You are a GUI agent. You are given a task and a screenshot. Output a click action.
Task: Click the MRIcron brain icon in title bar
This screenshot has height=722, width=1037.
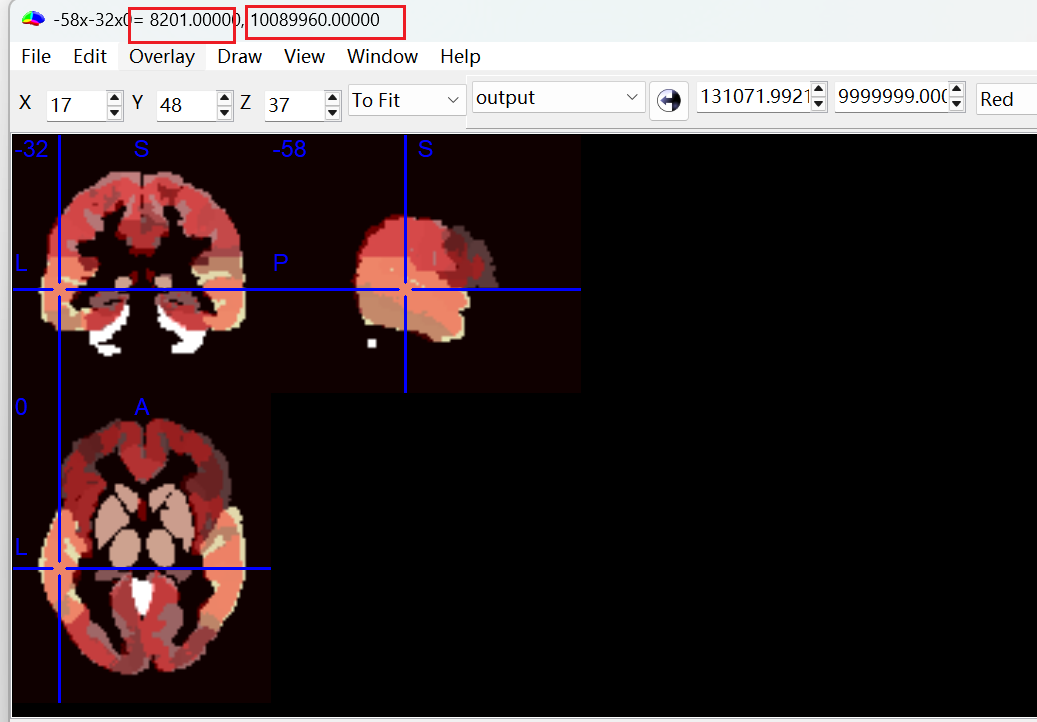point(33,19)
